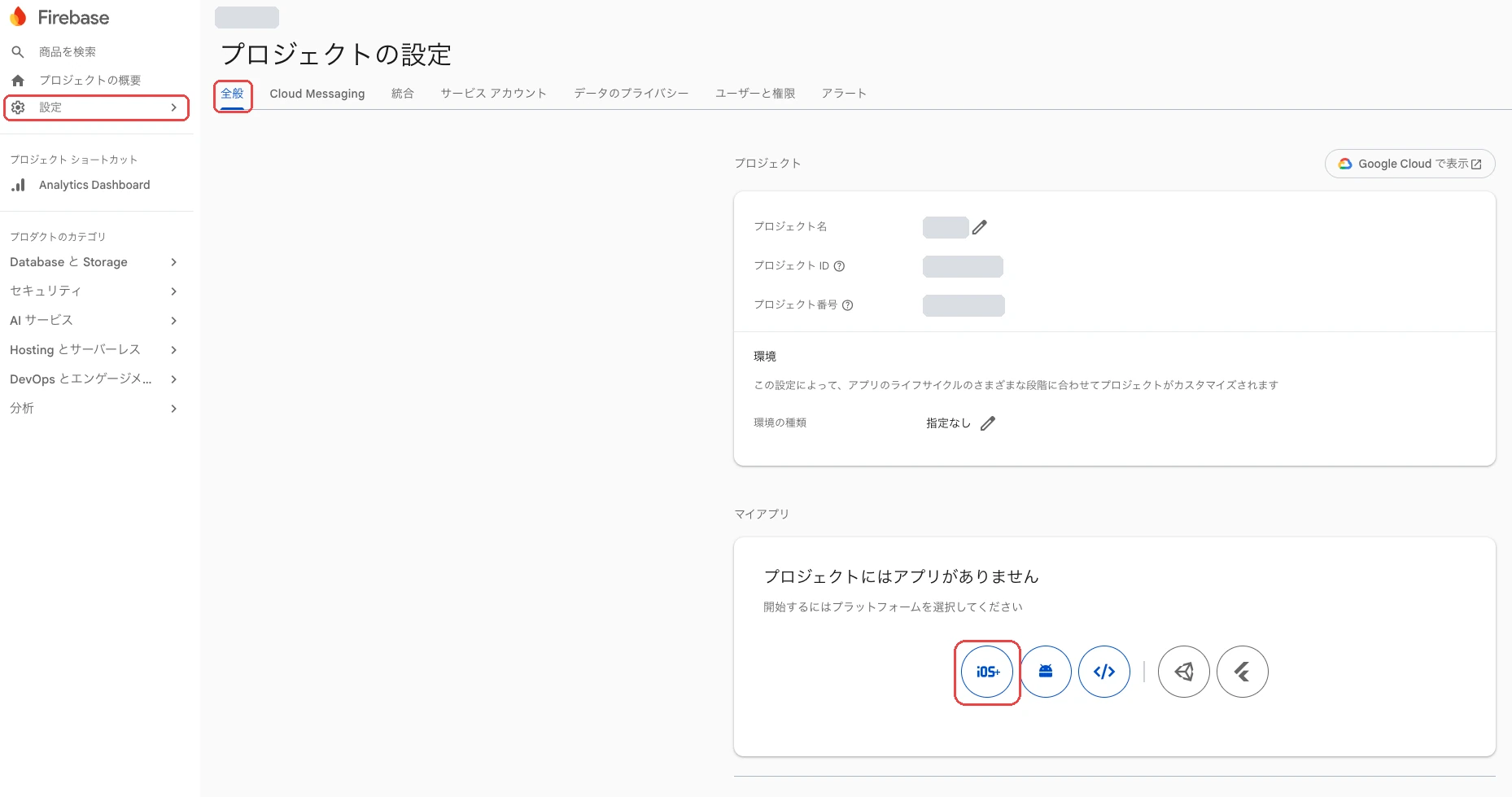Switch to ユーザーと権限 tab

pyautogui.click(x=755, y=94)
